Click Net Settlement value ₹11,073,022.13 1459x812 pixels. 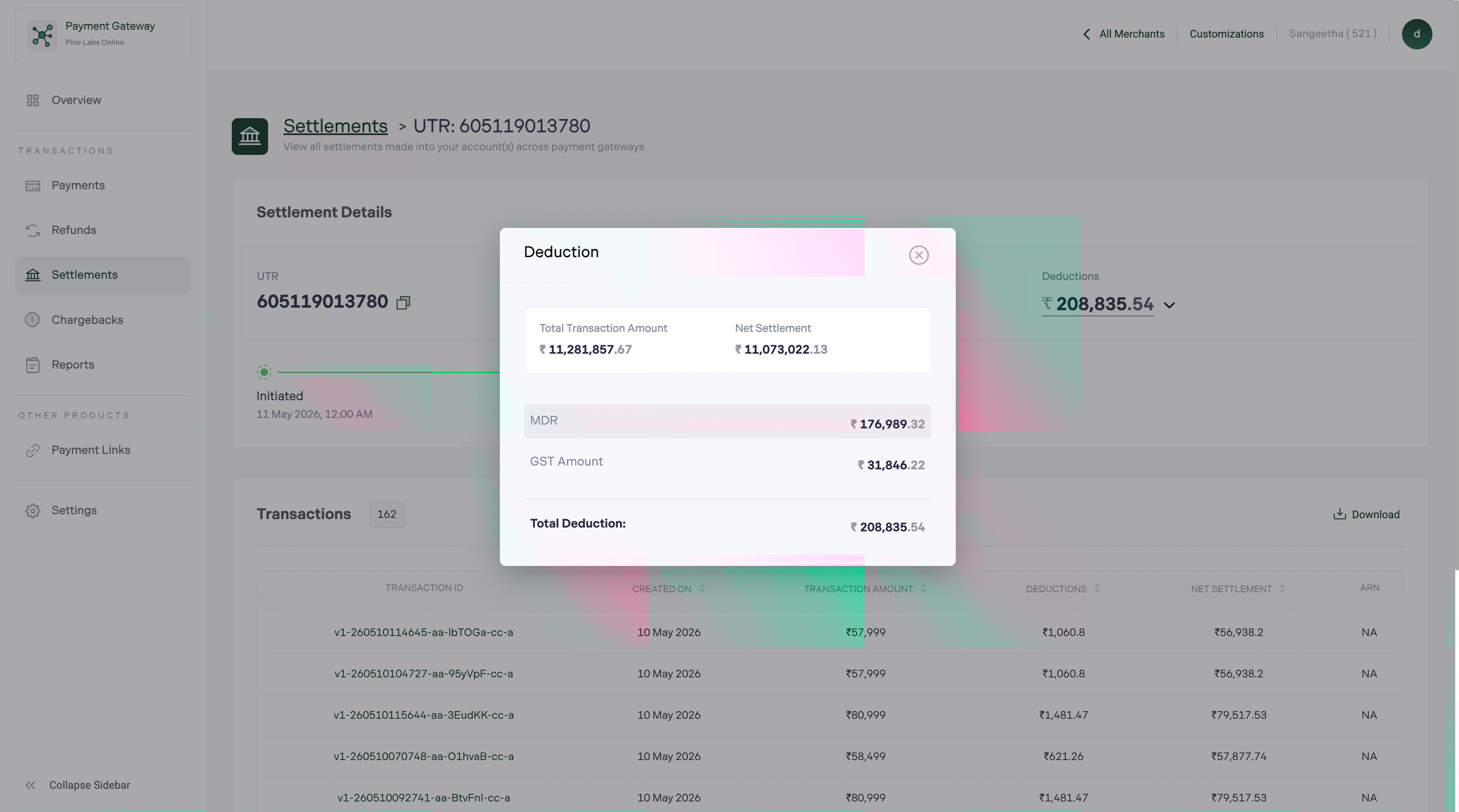[781, 349]
